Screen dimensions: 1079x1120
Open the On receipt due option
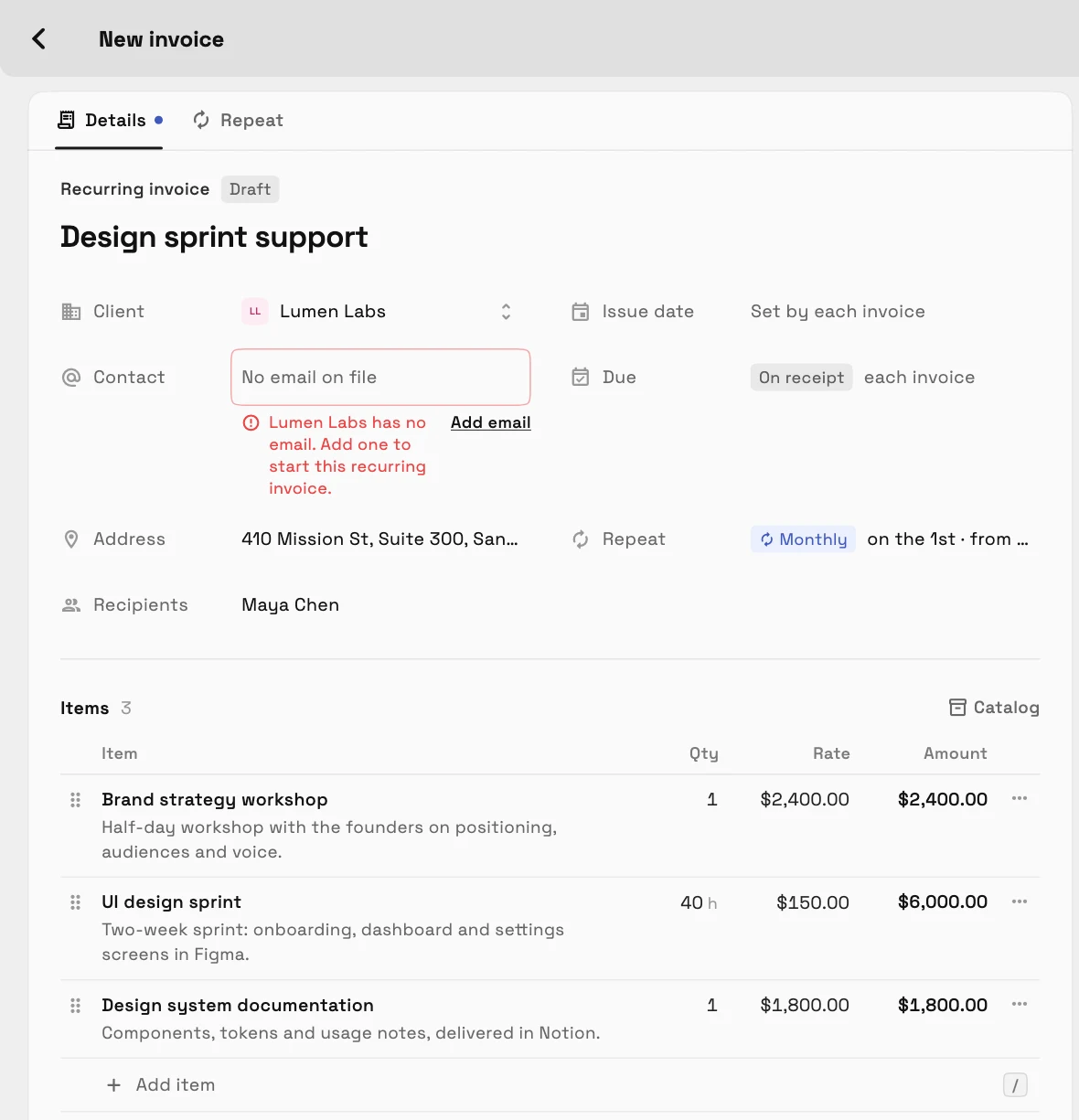[802, 378]
